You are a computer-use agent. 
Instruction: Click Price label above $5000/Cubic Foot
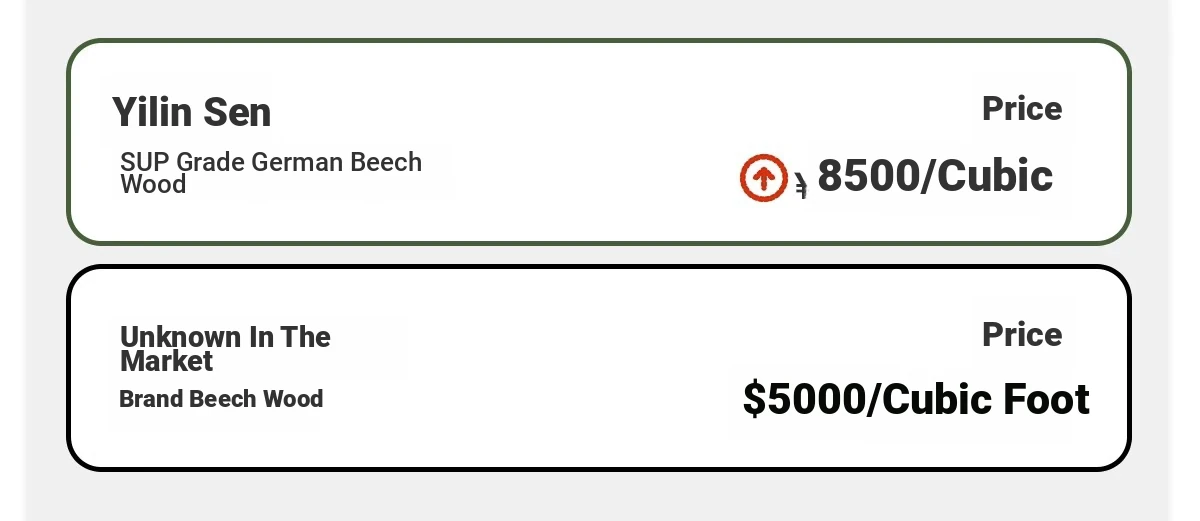(x=1022, y=334)
